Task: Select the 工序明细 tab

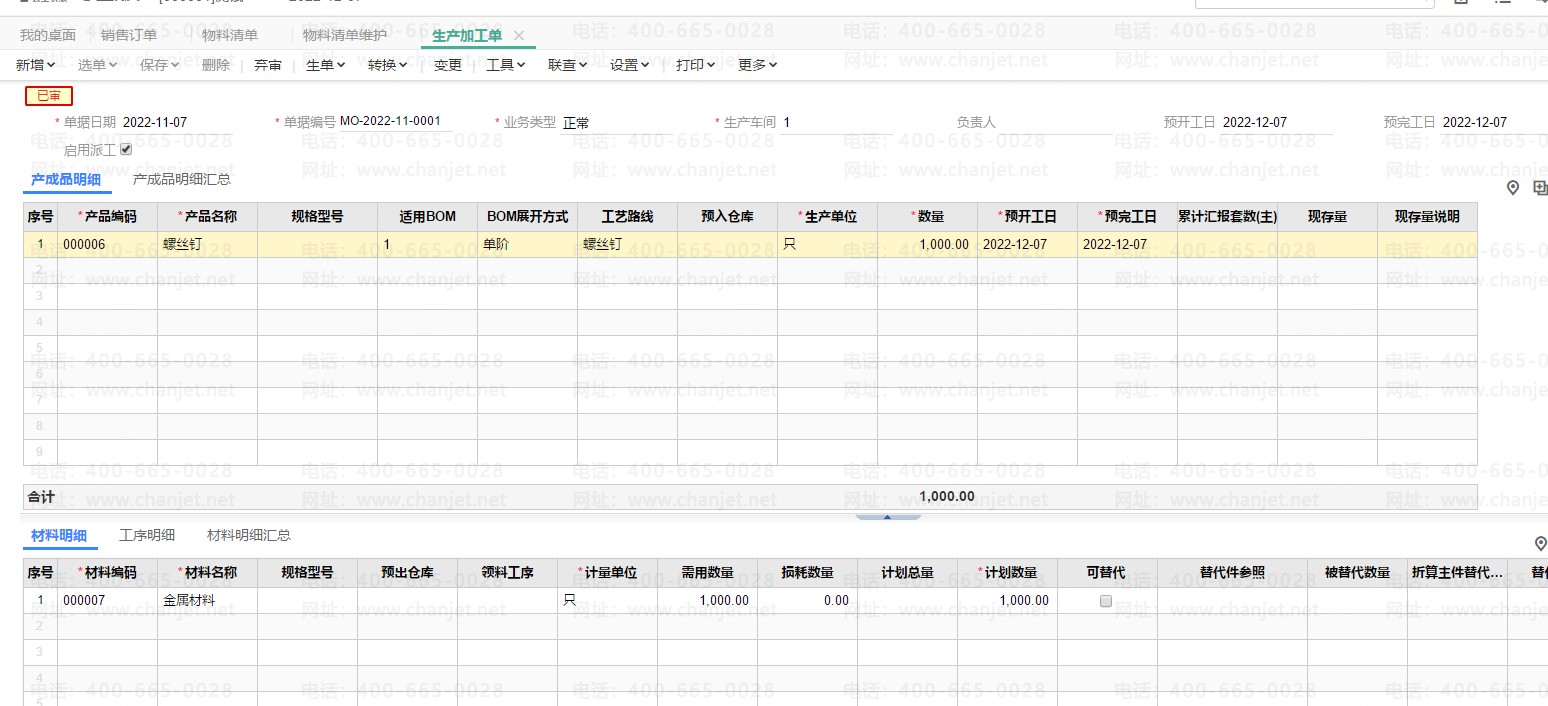Action: tap(147, 535)
